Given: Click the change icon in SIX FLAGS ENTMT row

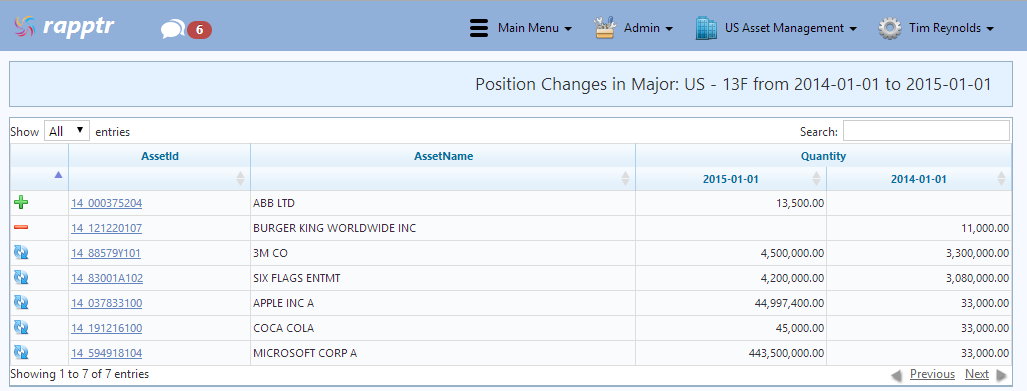Looking at the screenshot, I should tap(21, 277).
